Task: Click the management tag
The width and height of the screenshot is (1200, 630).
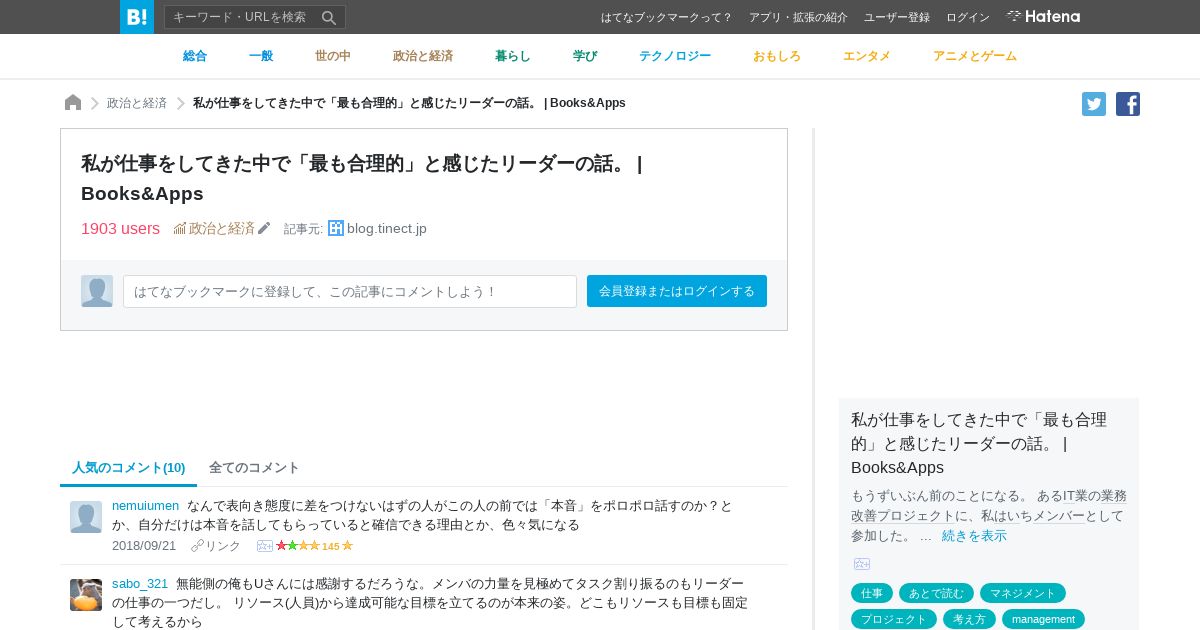Action: [1043, 619]
